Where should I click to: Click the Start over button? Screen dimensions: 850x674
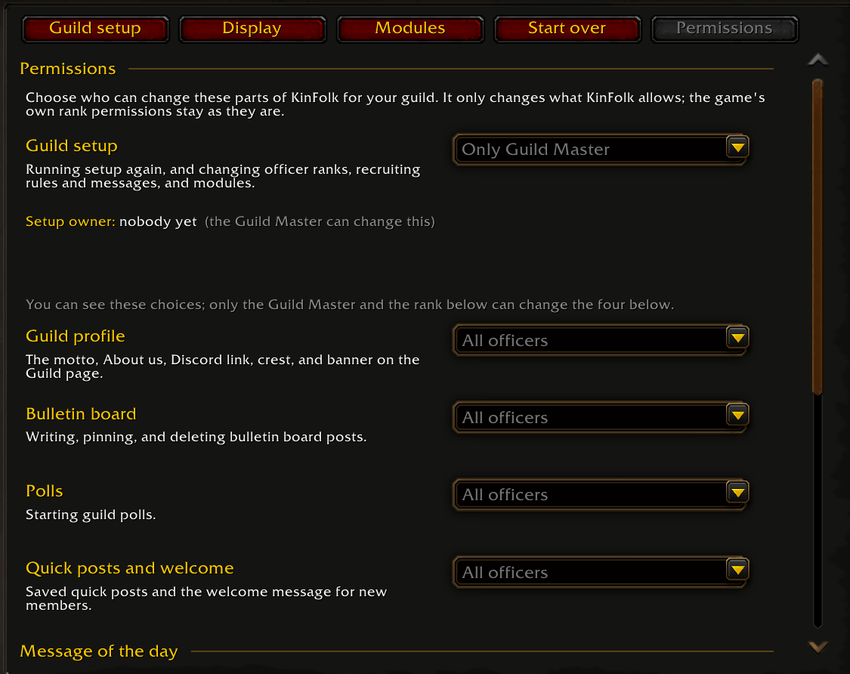tap(568, 28)
